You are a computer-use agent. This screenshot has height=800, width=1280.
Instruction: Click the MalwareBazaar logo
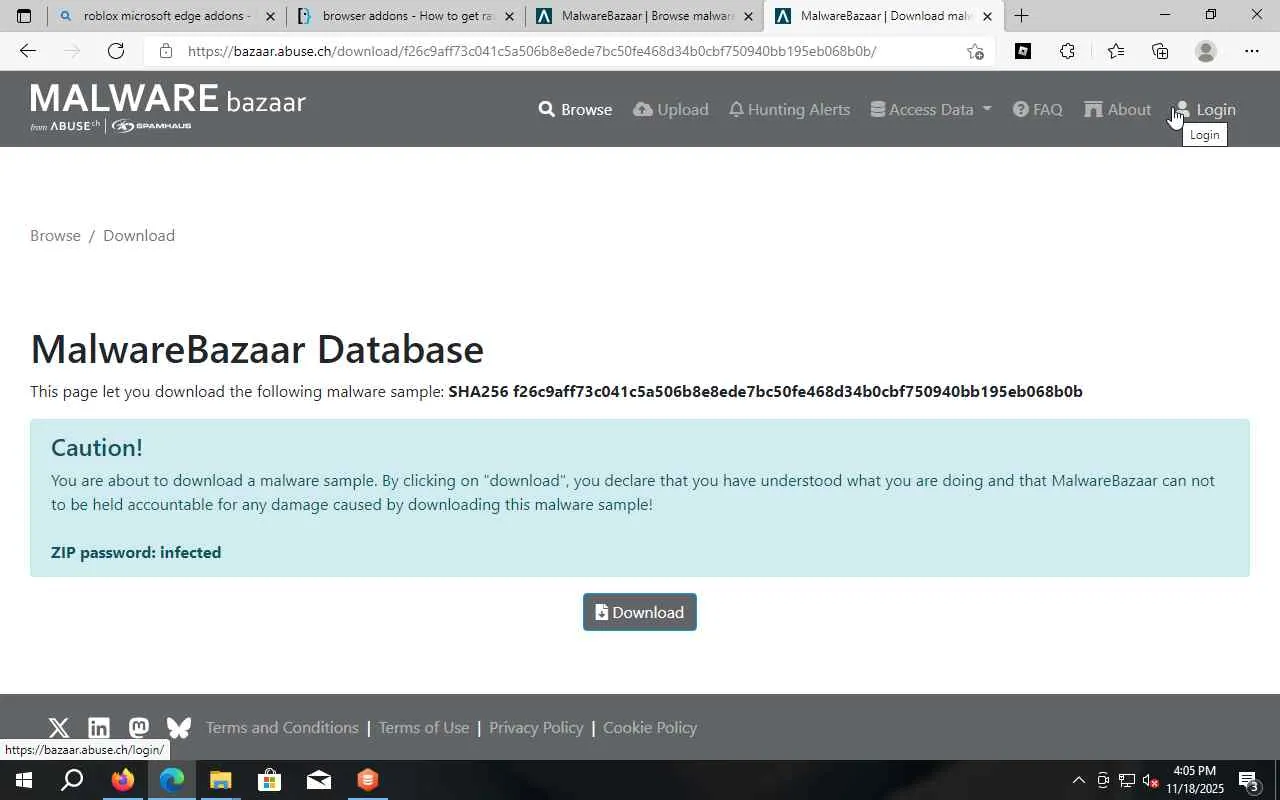(168, 108)
